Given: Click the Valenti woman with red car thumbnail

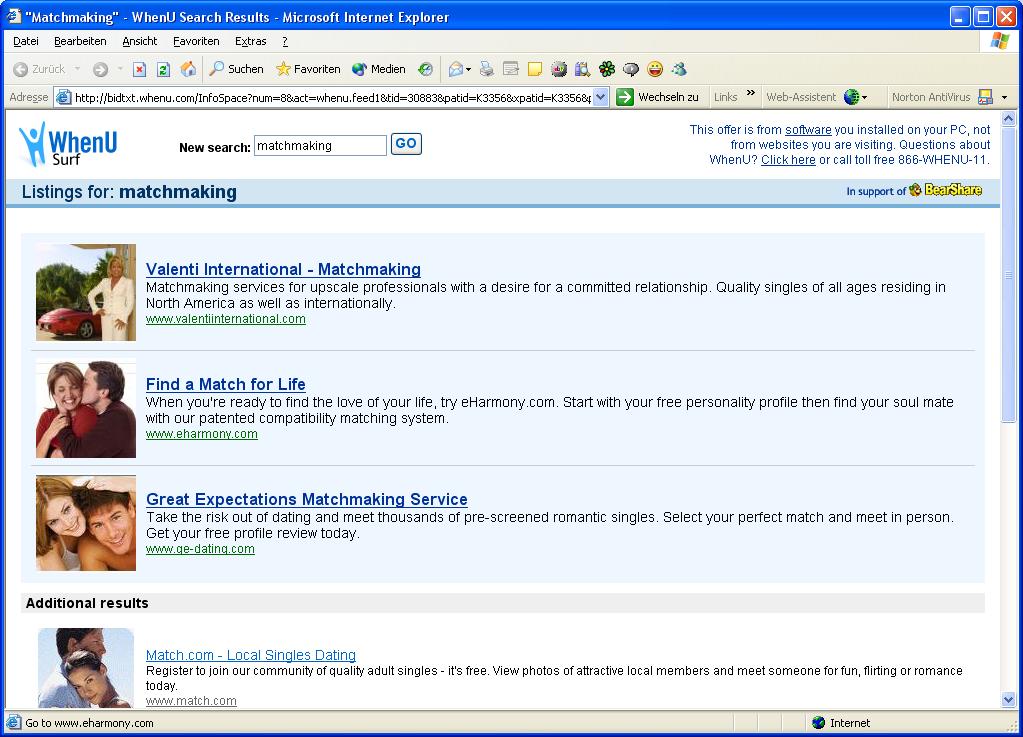Looking at the screenshot, I should point(86,292).
